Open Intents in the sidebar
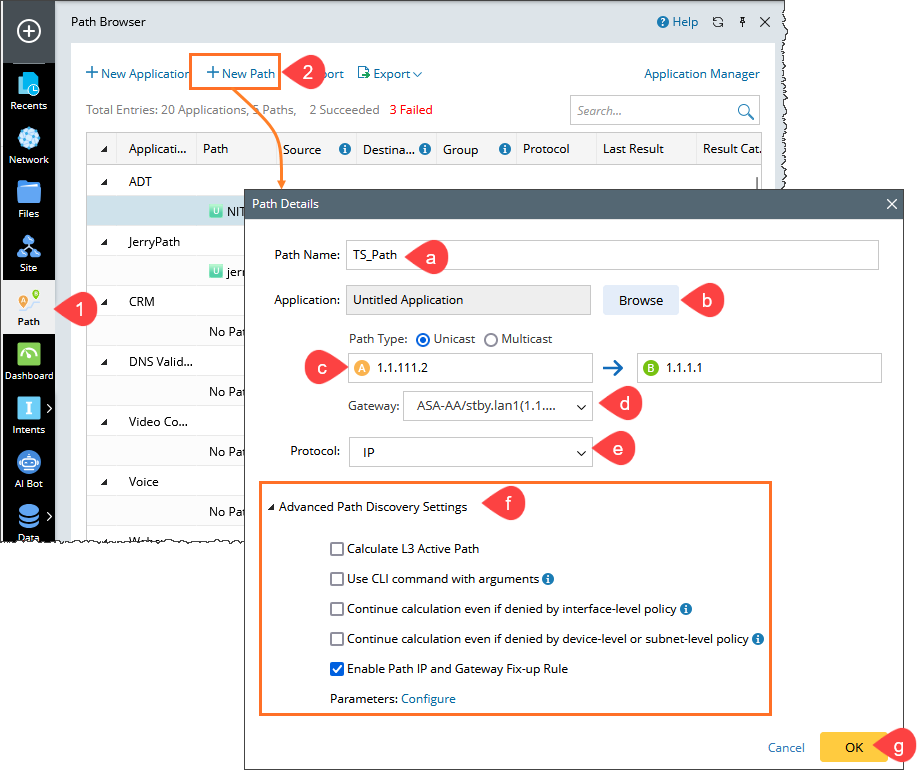Image resolution: width=917 pixels, height=770 pixels. (x=29, y=415)
